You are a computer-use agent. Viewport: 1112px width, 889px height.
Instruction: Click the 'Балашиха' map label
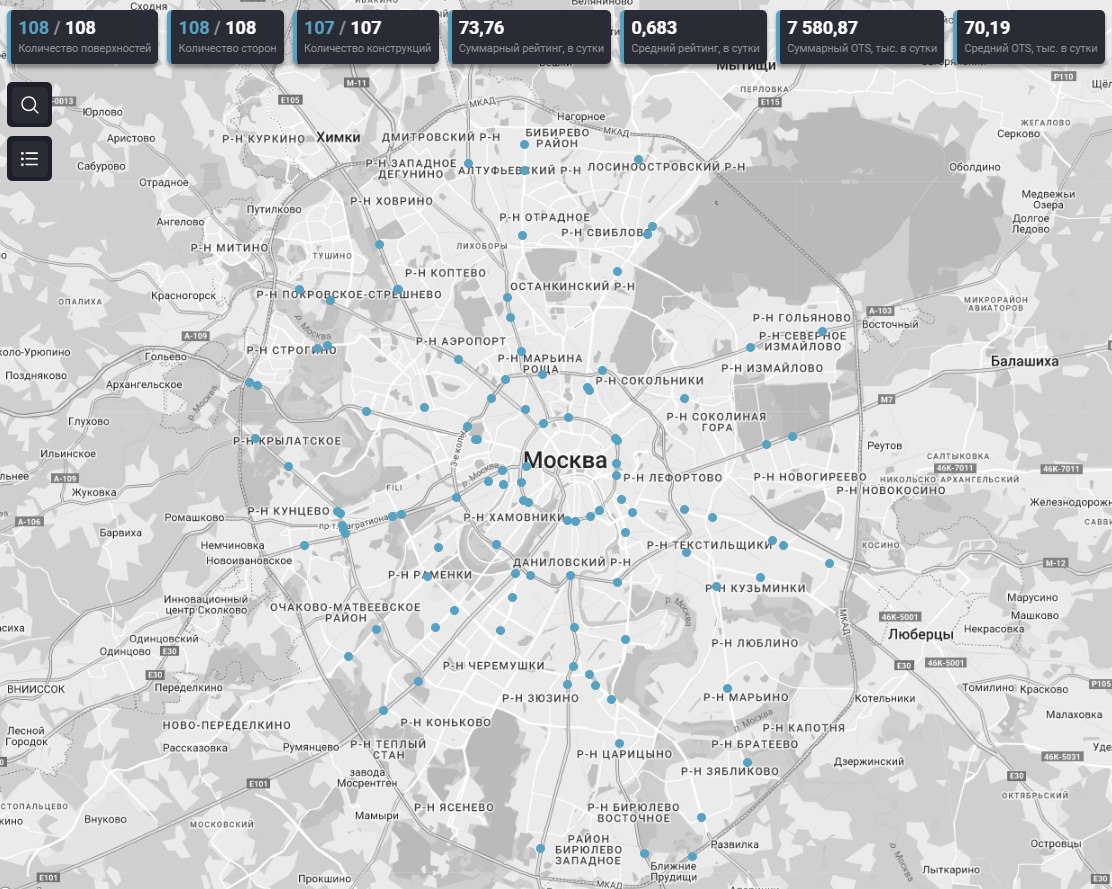(x=1024, y=361)
